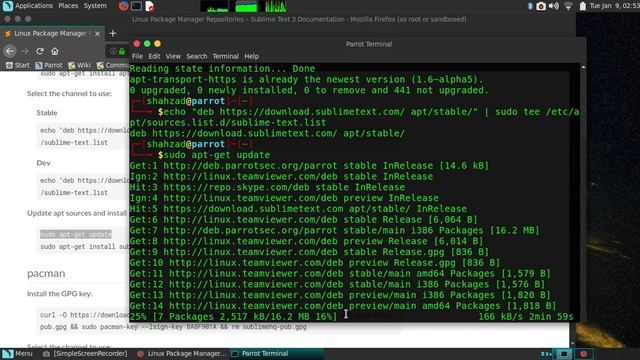Screen dimensions: 640x360
Task: Click the 'Stable' heading on the web page
Action: point(47,113)
